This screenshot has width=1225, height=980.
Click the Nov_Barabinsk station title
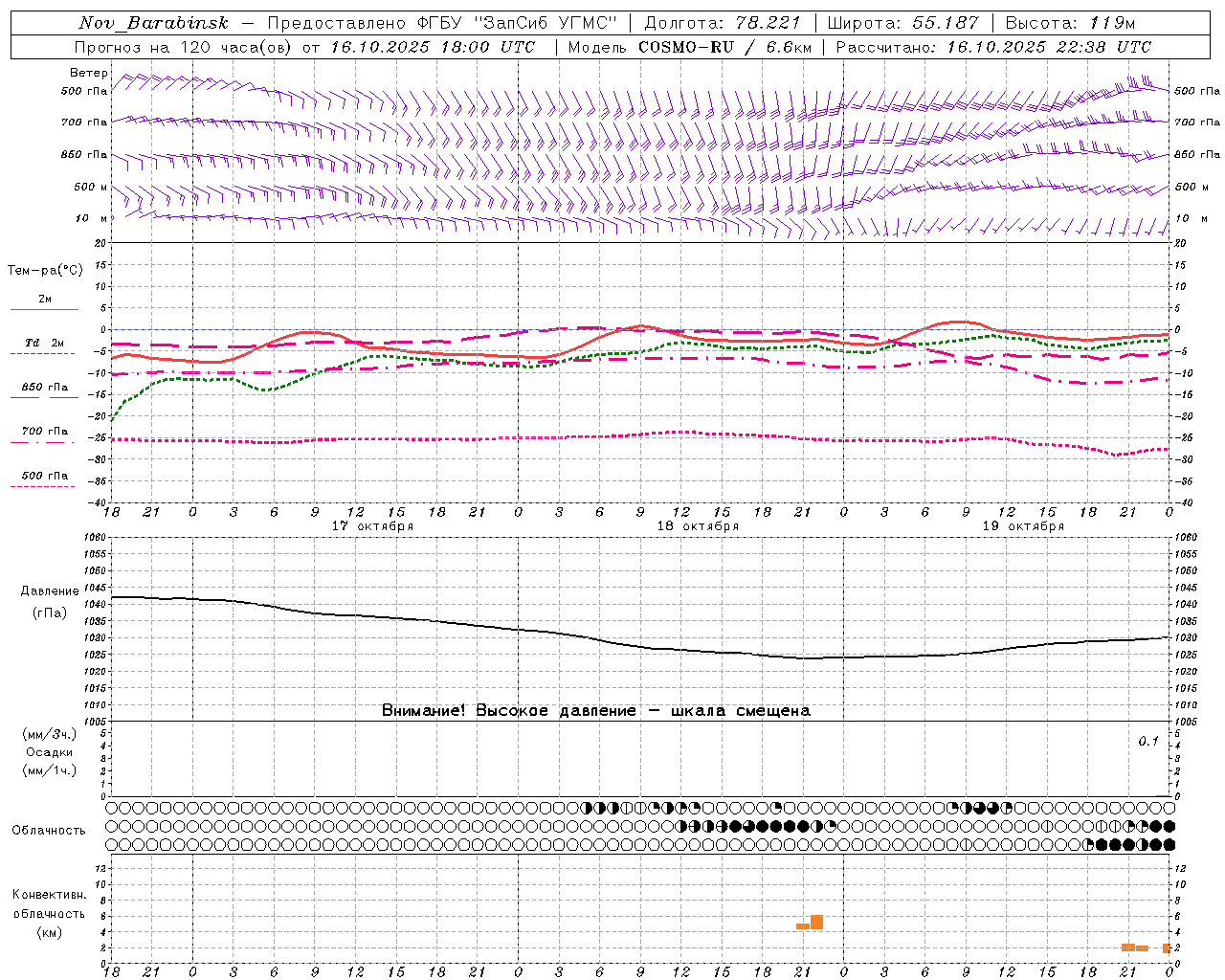coord(153,23)
